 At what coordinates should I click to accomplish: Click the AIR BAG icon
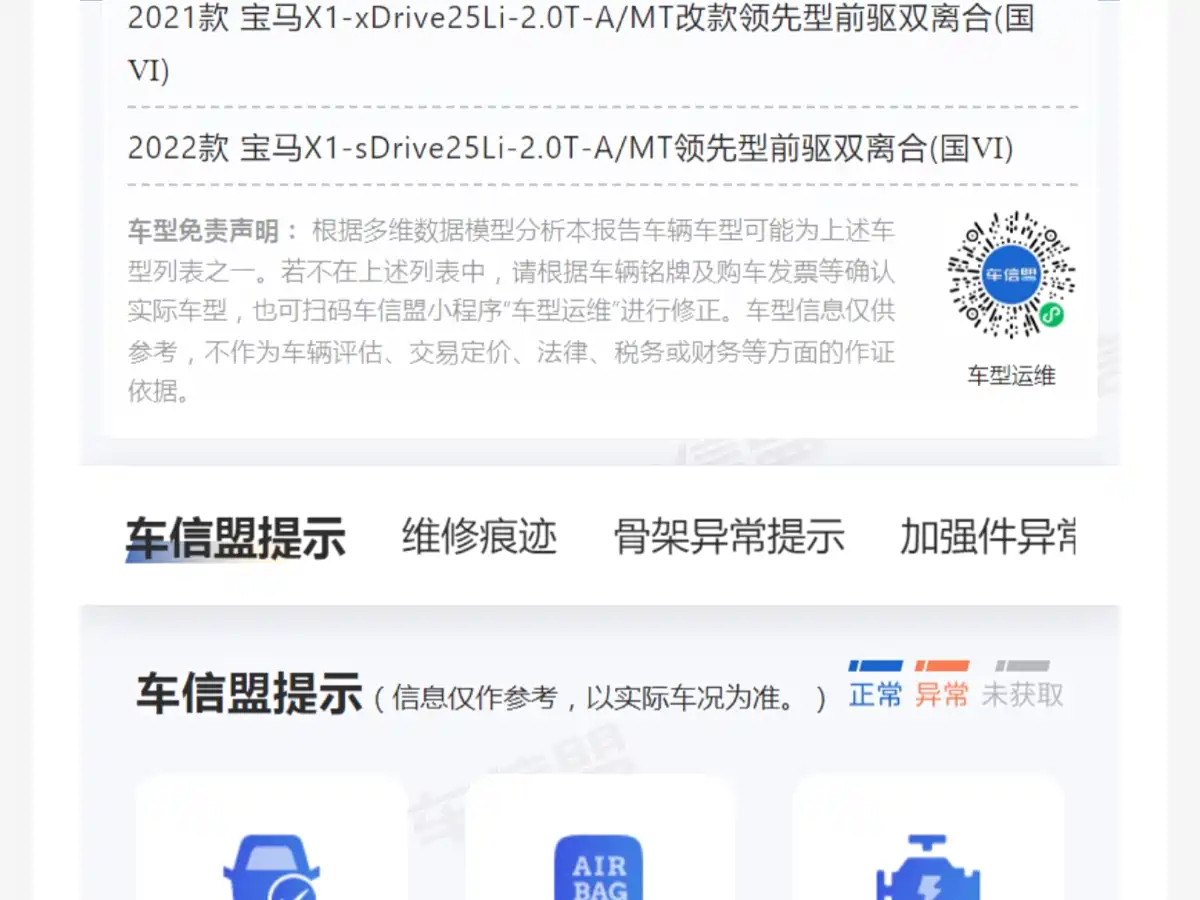(599, 867)
